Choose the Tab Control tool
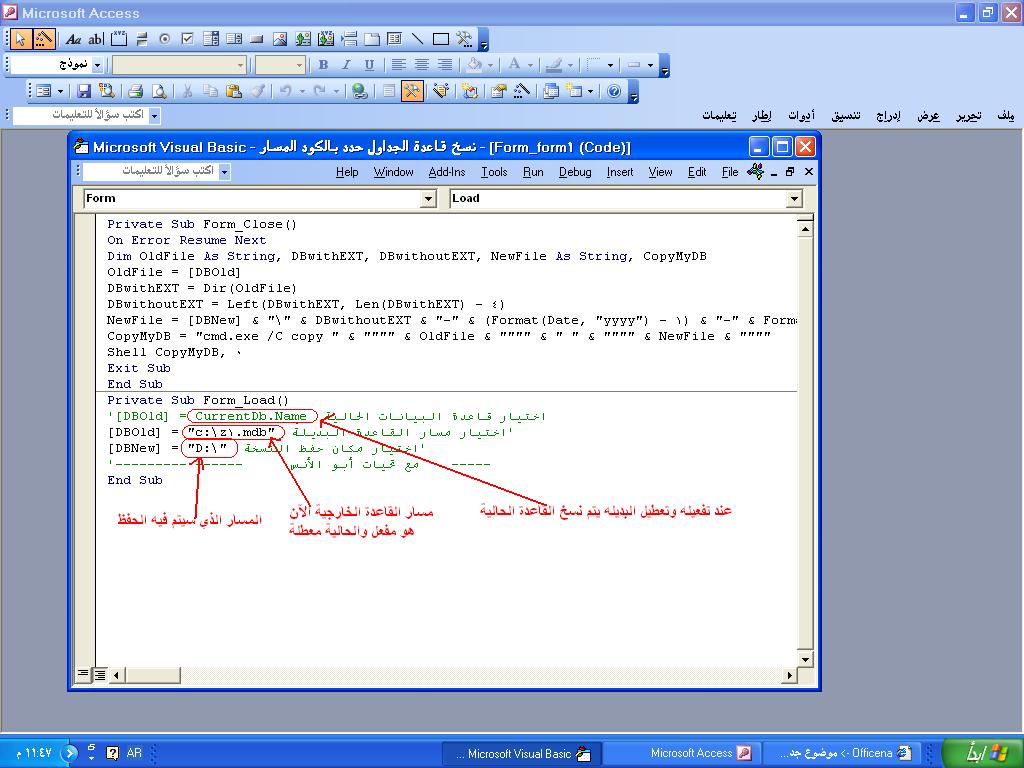Viewport: 1024px width, 768px height. point(372,39)
